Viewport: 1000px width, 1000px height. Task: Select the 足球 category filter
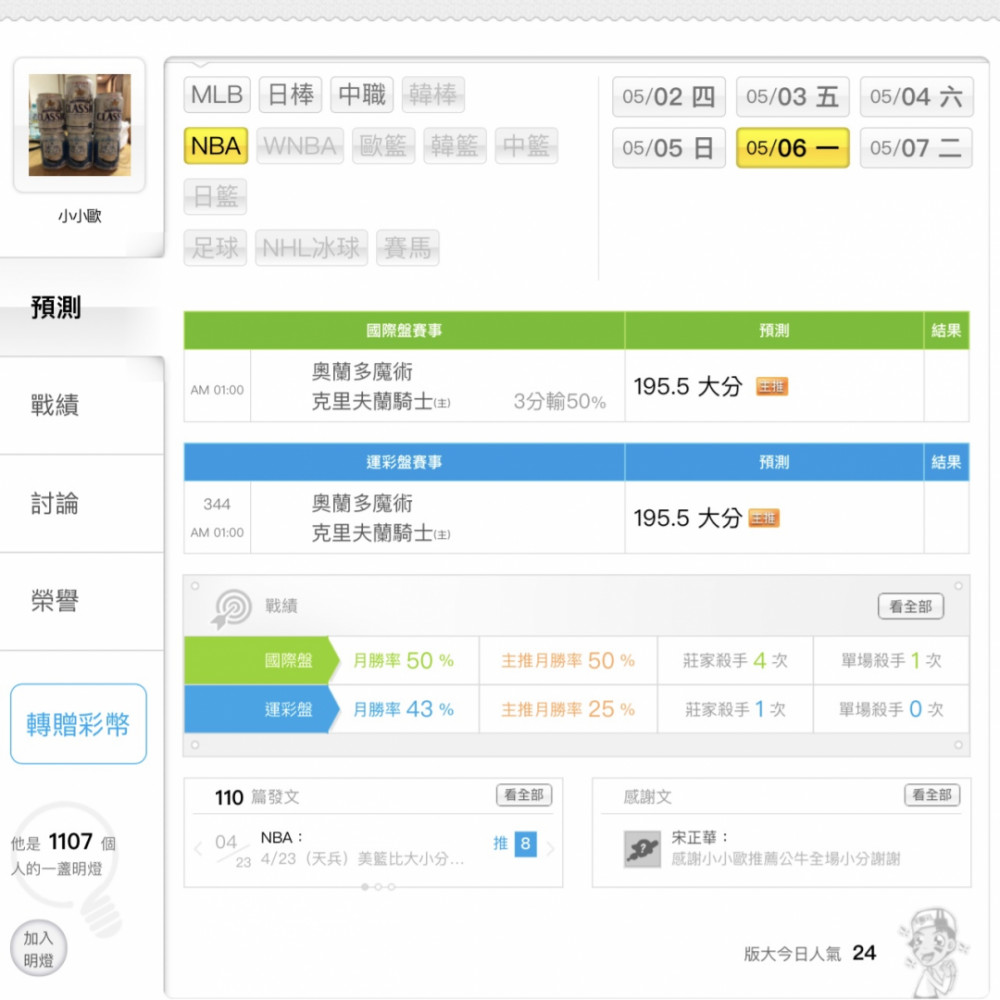(x=216, y=247)
